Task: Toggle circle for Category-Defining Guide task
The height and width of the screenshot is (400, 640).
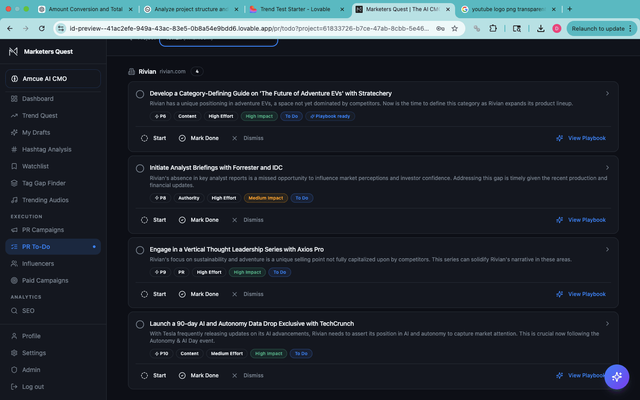Action: [140, 94]
